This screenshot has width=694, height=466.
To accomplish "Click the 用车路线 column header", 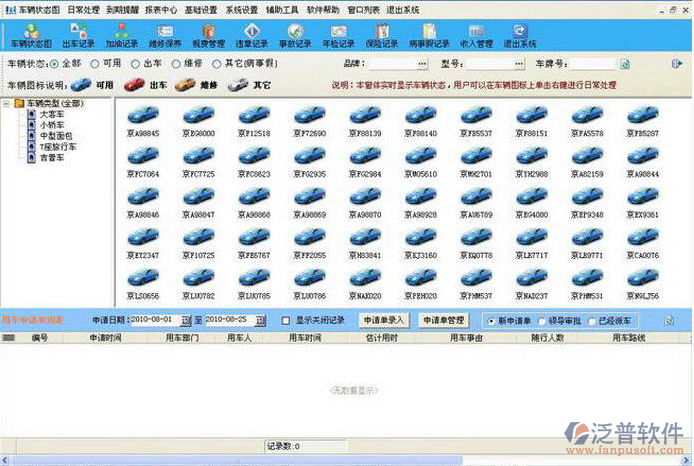I will (628, 338).
